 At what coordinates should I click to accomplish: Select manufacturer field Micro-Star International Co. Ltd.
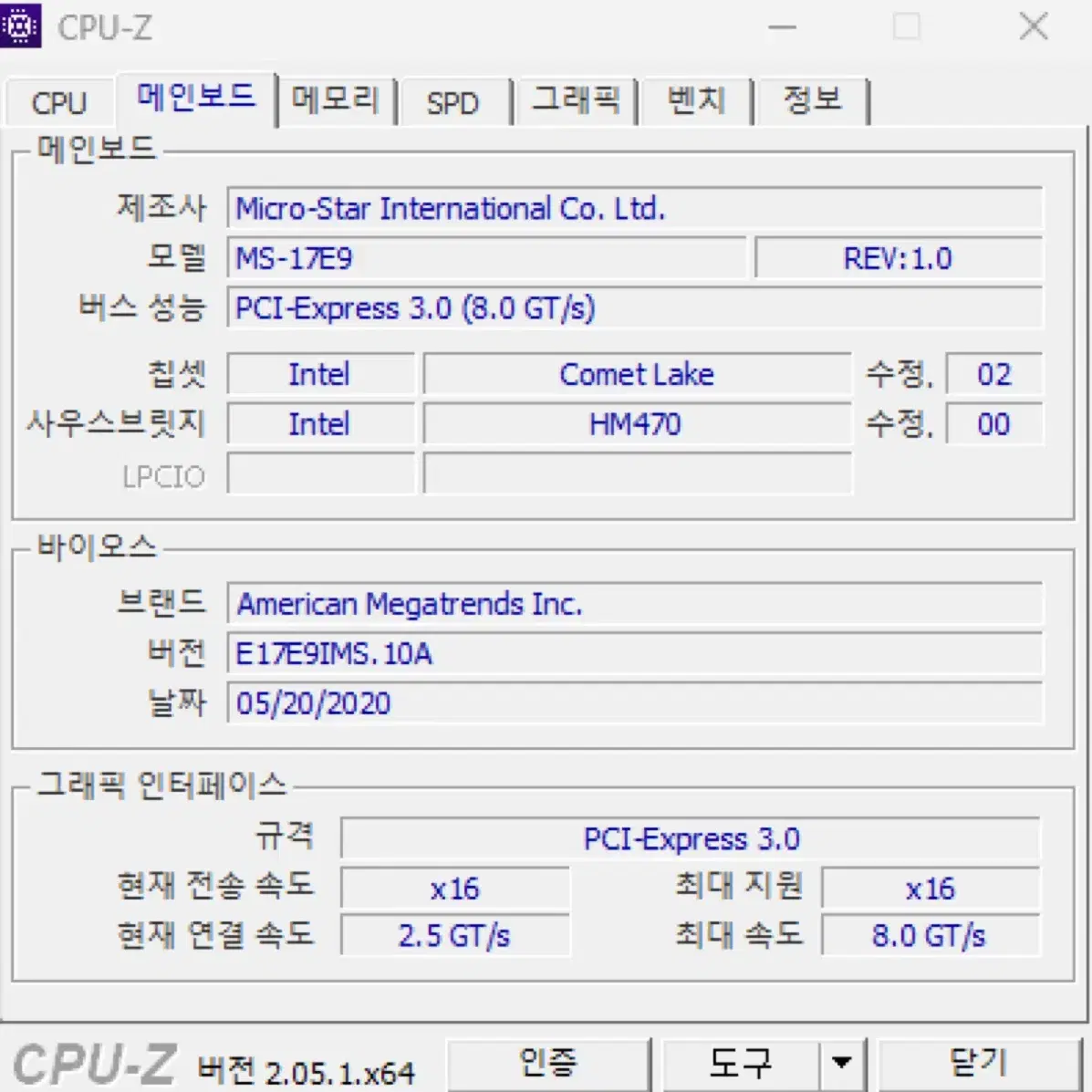tap(635, 208)
